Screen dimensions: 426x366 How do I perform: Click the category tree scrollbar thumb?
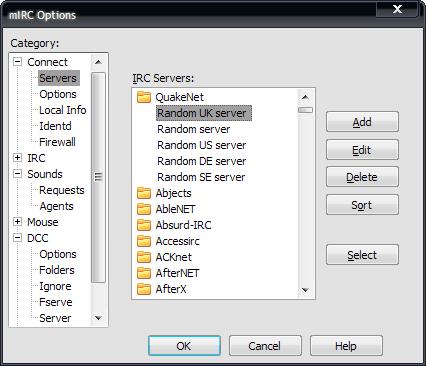(98, 177)
